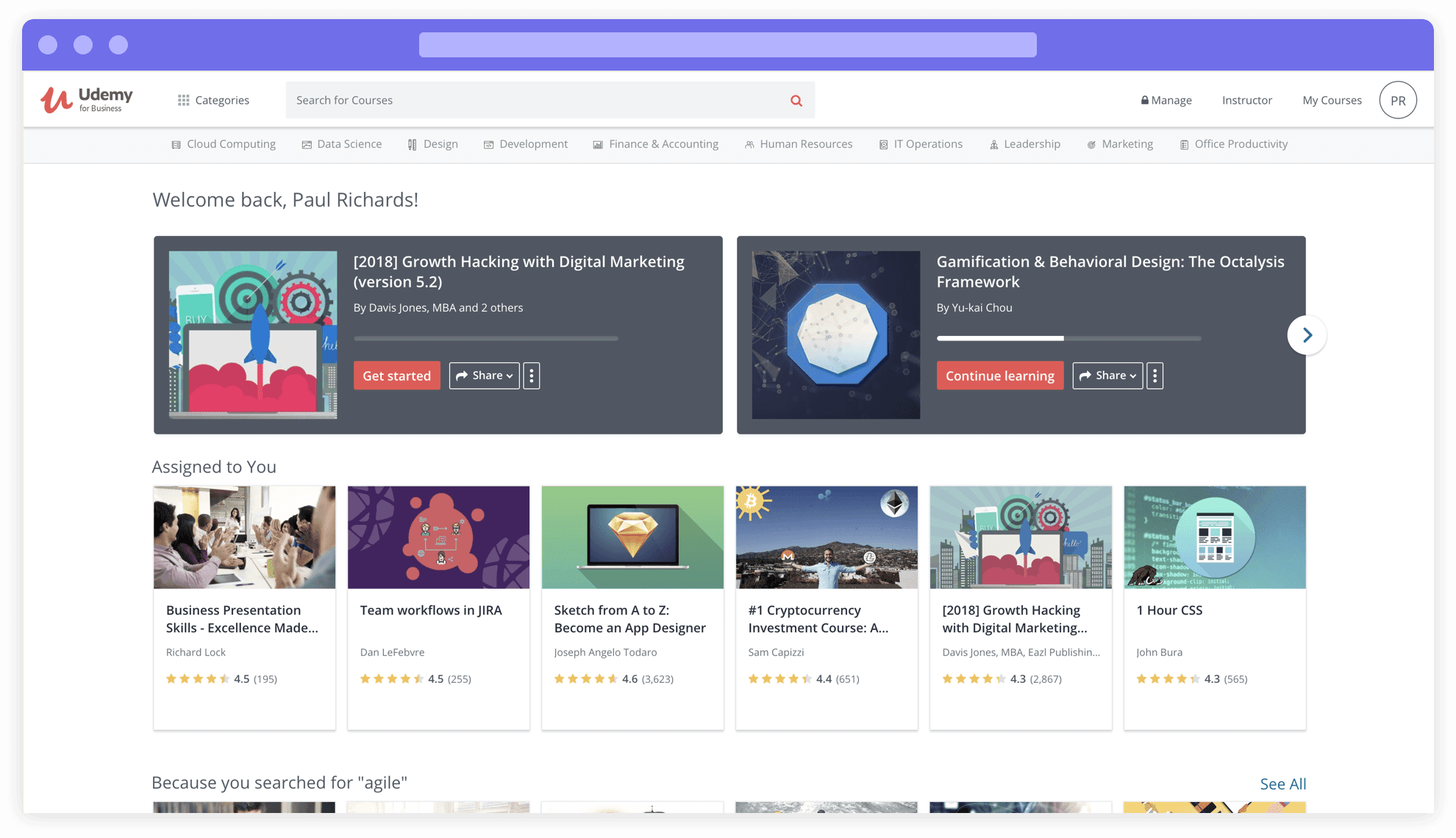Screen dimensions: 1456x838
Task: Open the Categories grid menu
Action: [x=214, y=100]
